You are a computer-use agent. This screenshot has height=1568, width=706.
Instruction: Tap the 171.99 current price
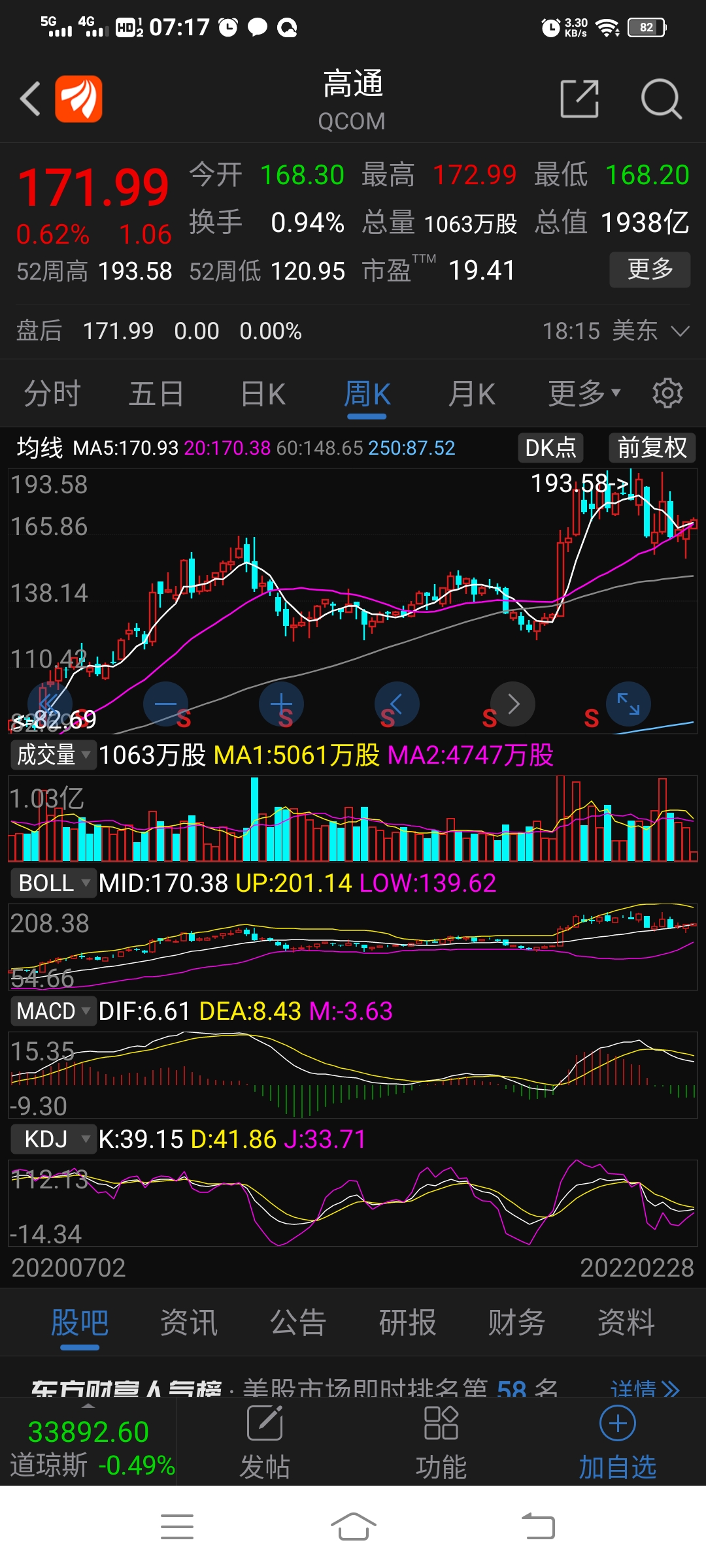pos(93,188)
